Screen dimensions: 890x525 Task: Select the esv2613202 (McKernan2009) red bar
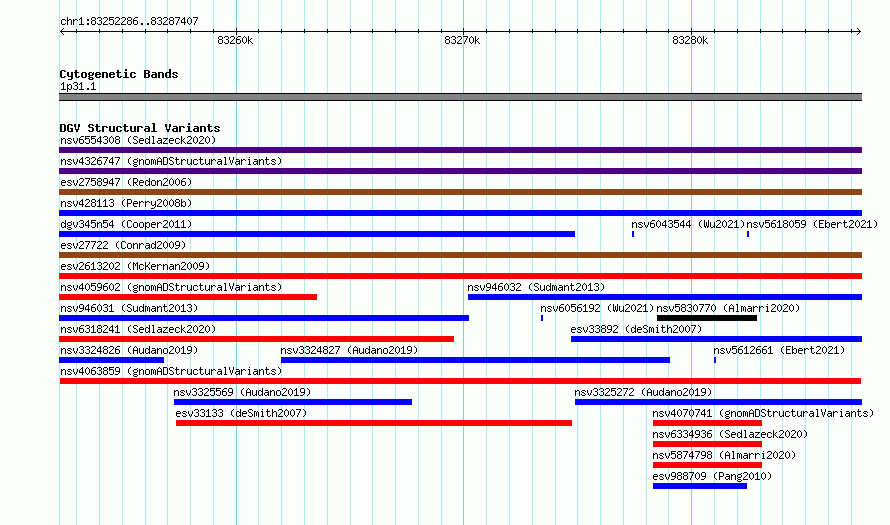460,276
